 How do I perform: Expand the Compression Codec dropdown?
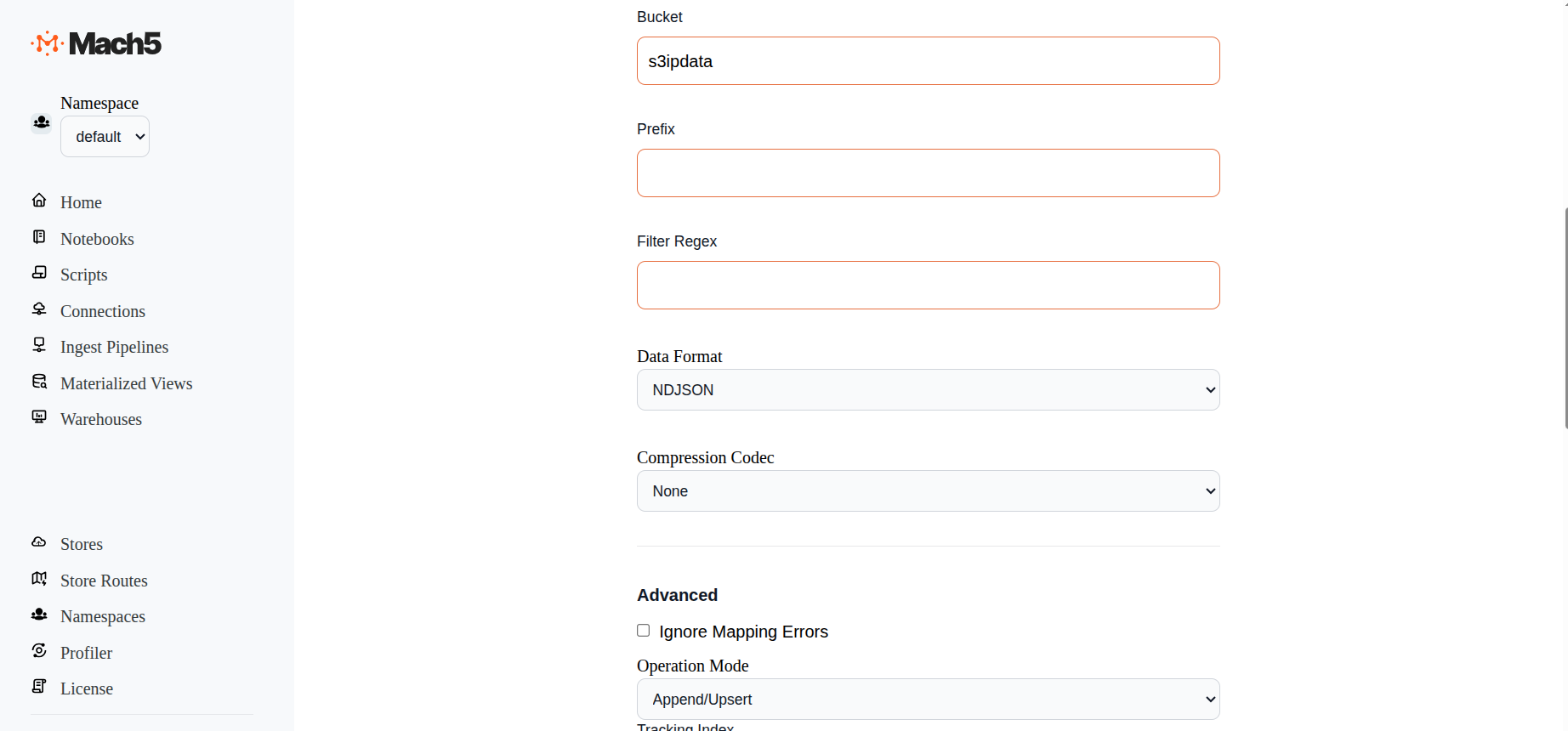click(928, 491)
